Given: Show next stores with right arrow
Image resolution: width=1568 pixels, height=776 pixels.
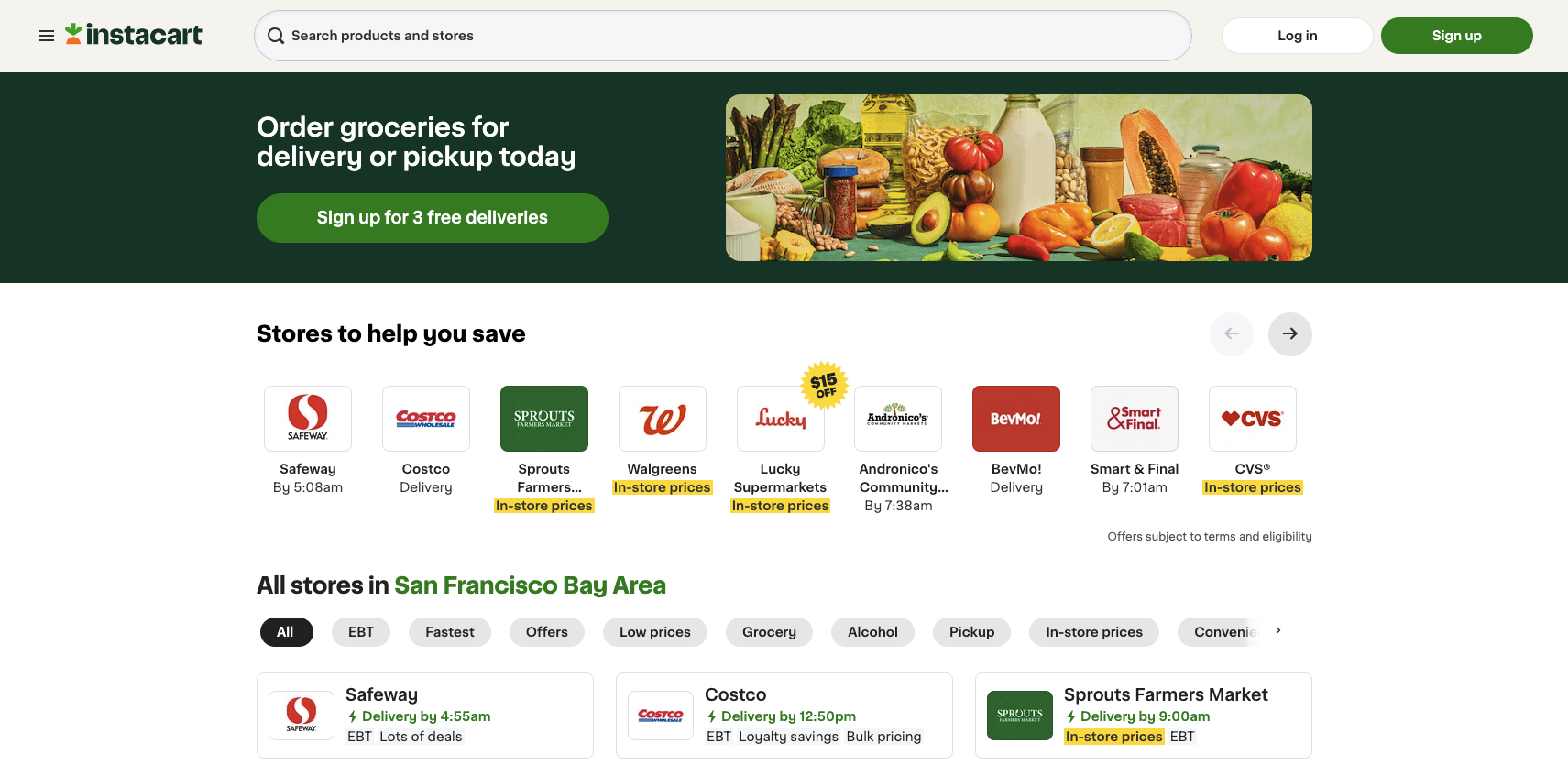Looking at the screenshot, I should point(1290,334).
